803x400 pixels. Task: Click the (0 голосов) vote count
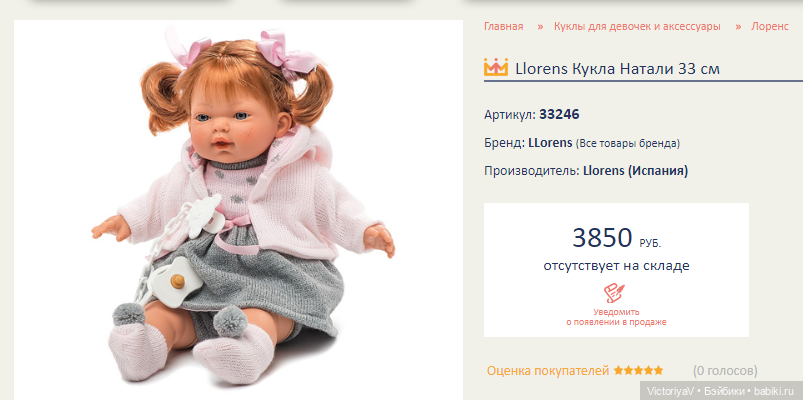(725, 370)
